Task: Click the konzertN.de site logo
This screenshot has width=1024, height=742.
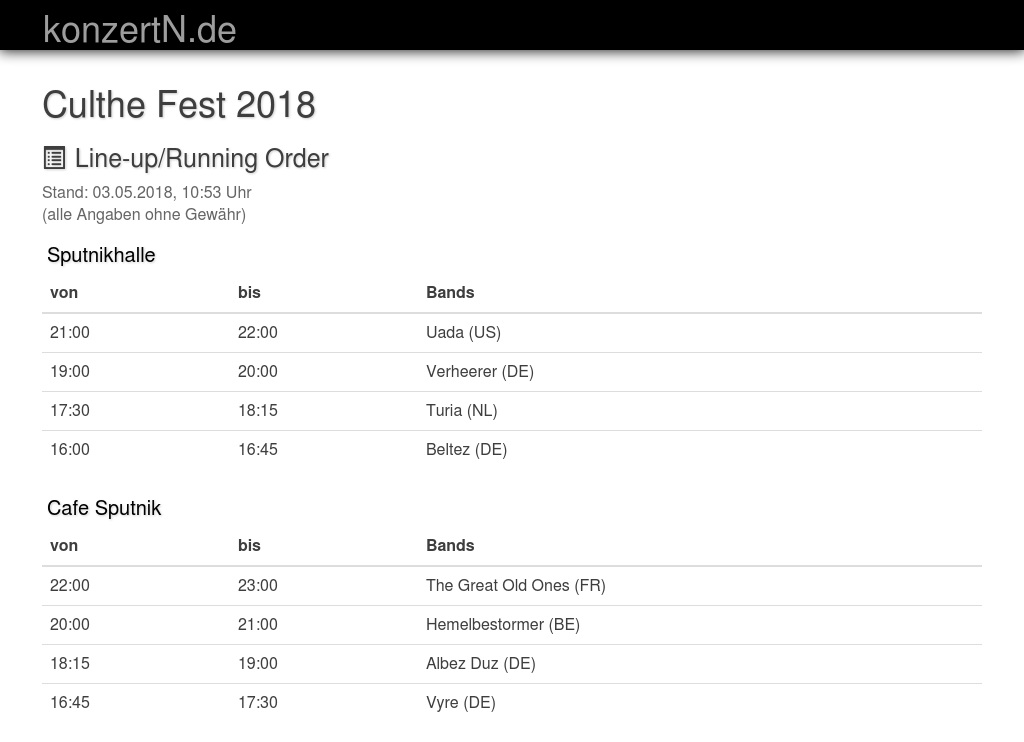Action: (x=139, y=30)
